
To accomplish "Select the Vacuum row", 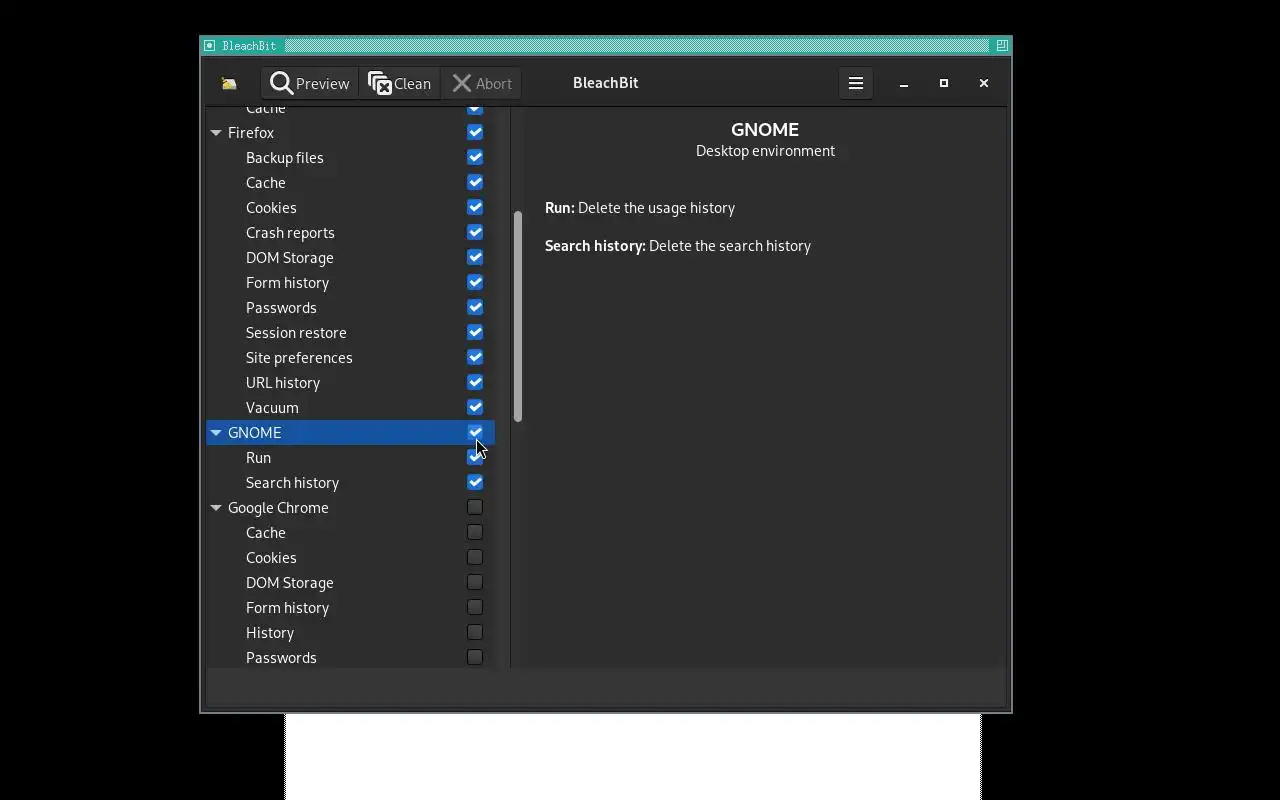I will [350, 407].
